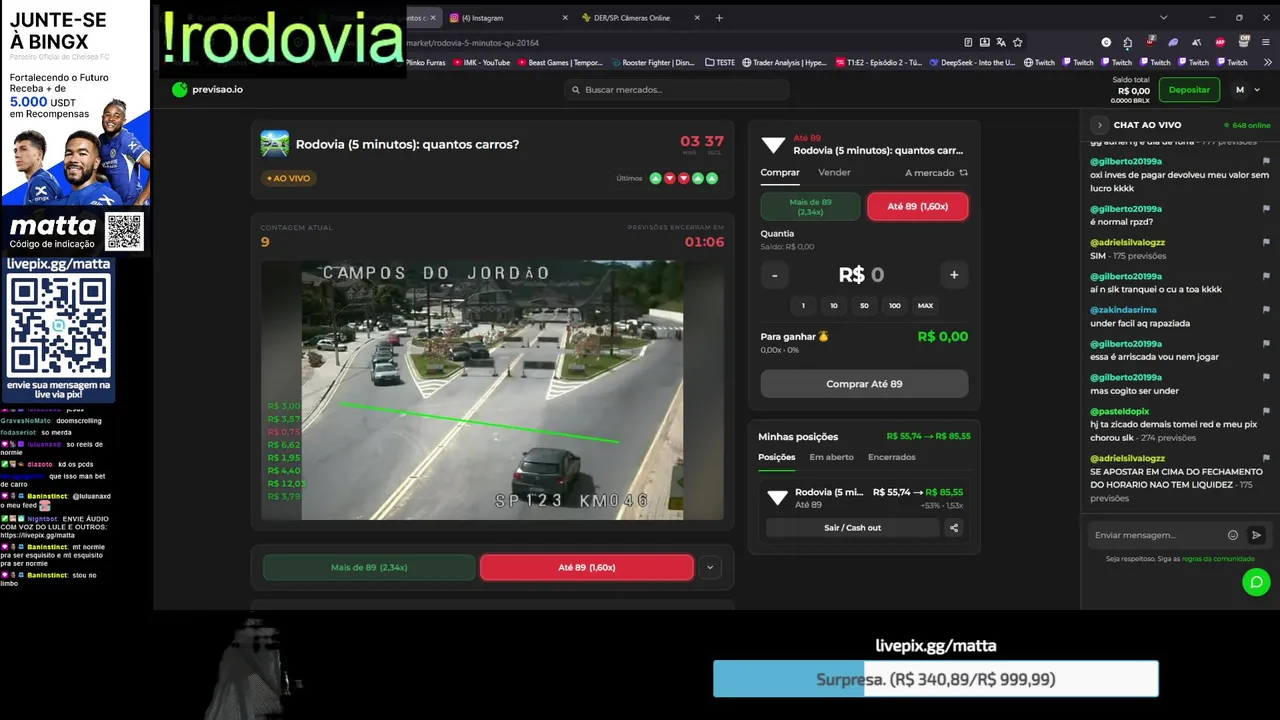This screenshot has height=720, width=1280.
Task: Click the R$ 0 amount field
Action: 864,275
